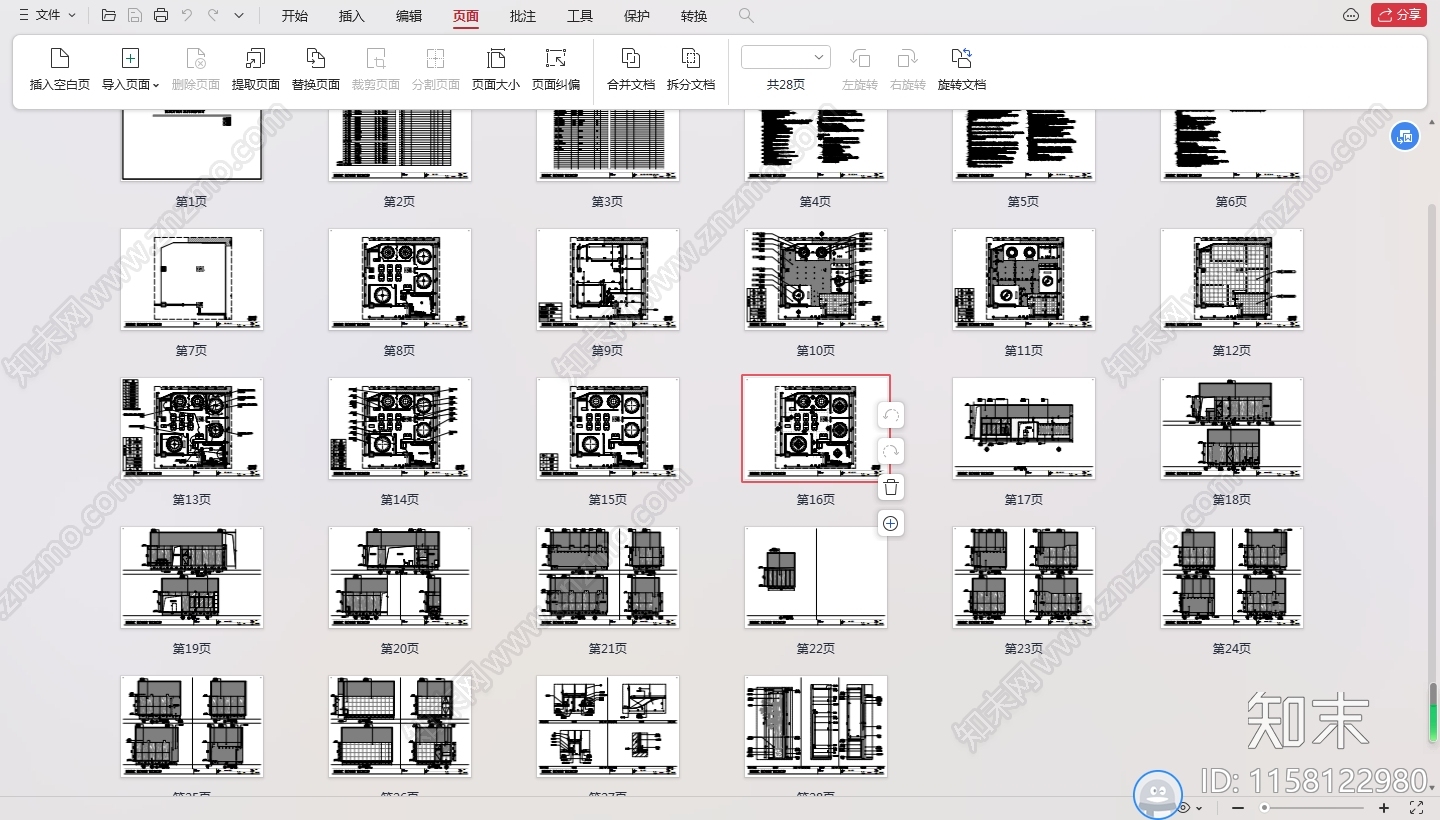Open the Edit (编辑) tab
Image resolution: width=1440 pixels, height=820 pixels.
click(x=409, y=16)
